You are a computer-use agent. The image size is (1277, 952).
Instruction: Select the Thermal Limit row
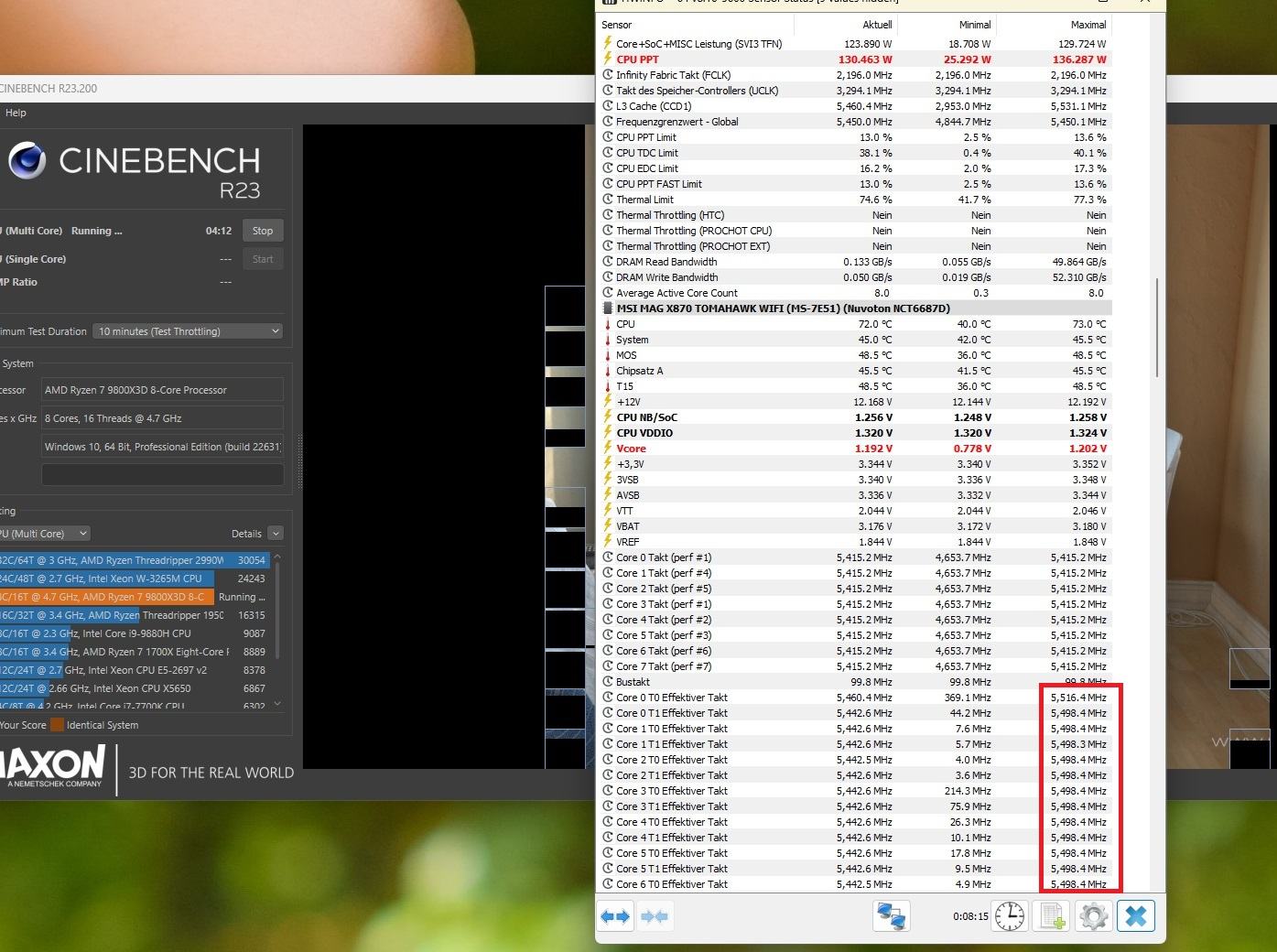tap(855, 200)
